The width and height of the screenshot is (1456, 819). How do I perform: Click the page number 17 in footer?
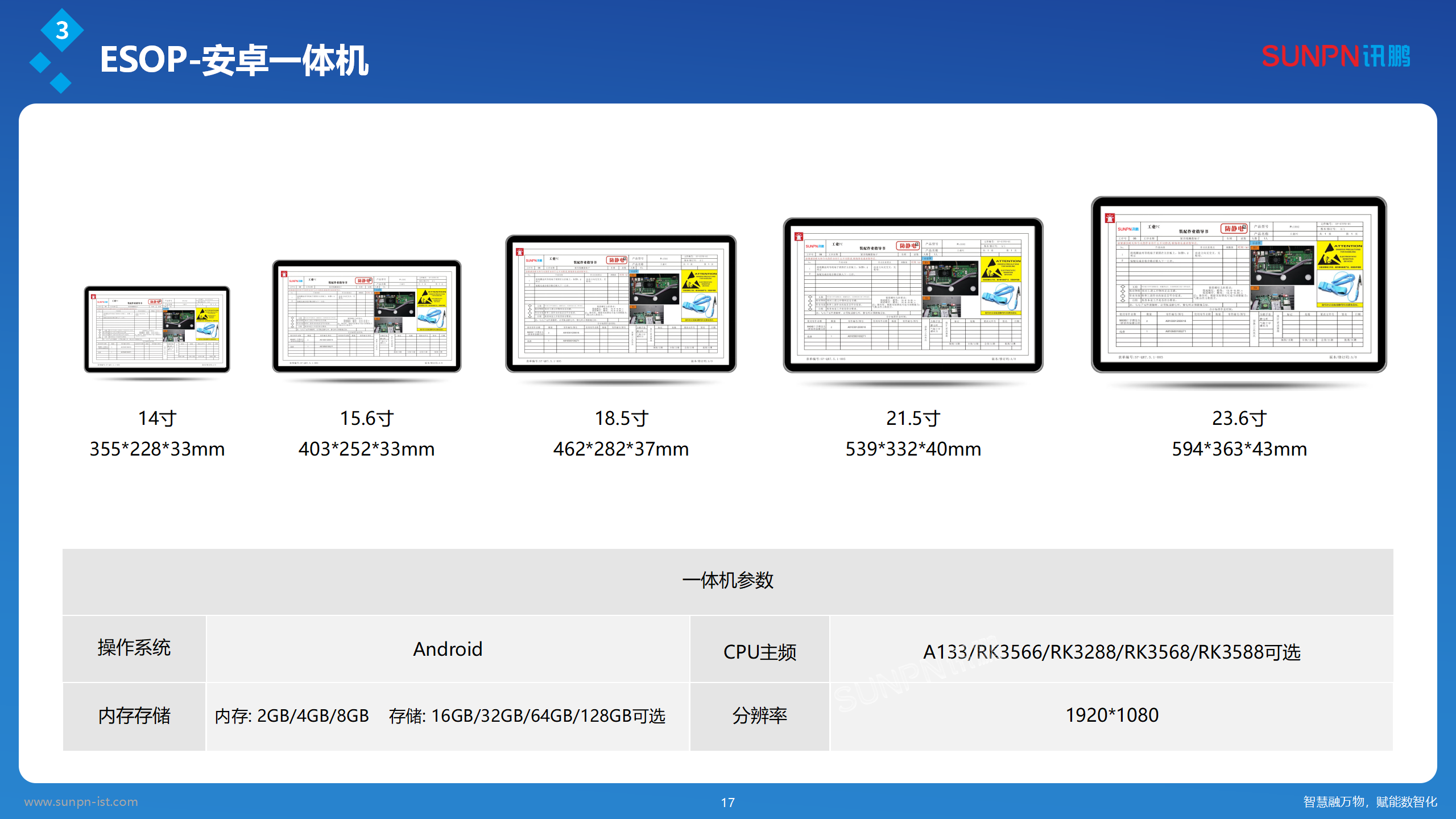tap(727, 803)
